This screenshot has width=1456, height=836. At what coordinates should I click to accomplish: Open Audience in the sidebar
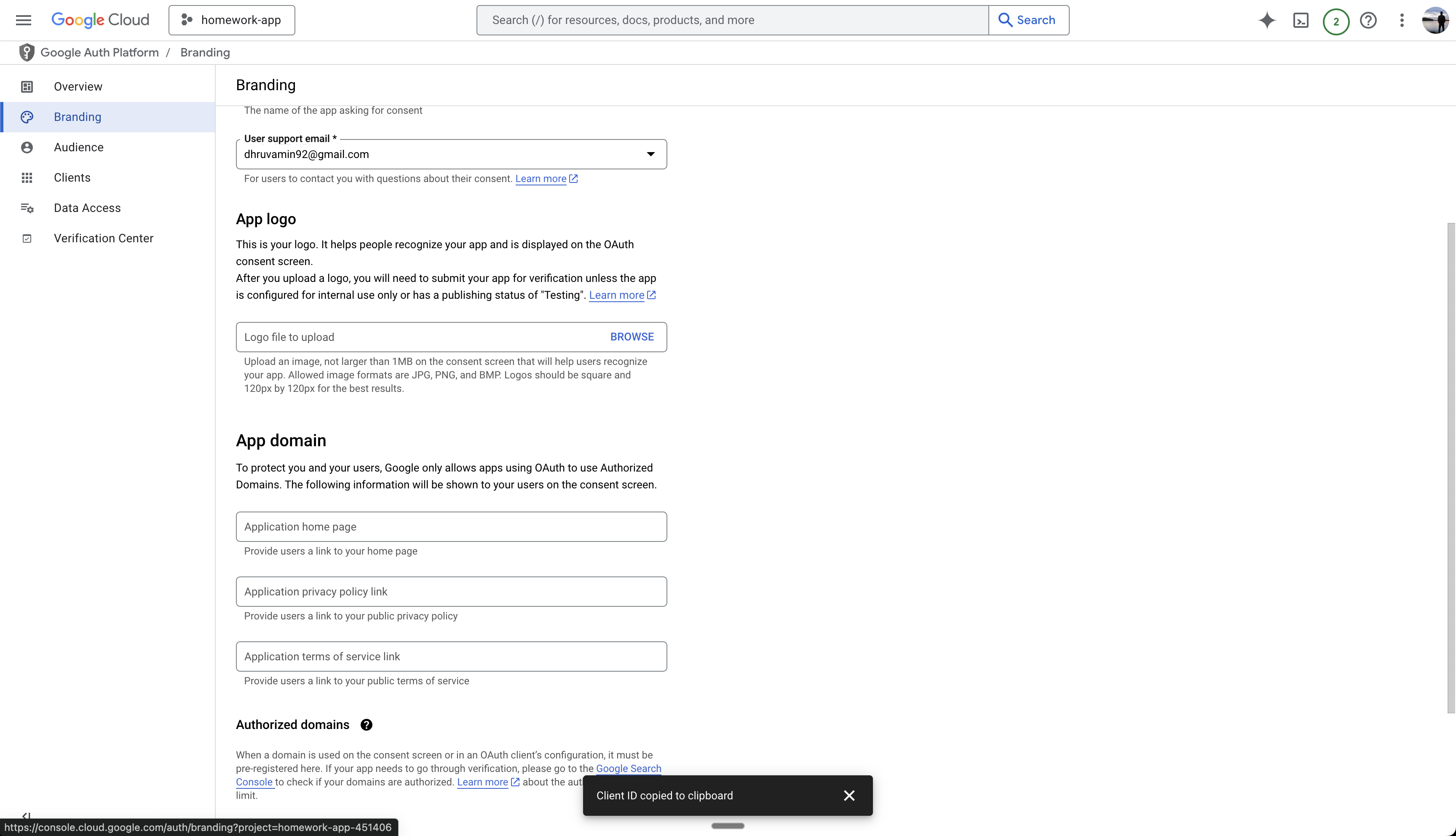pyautogui.click(x=108, y=147)
